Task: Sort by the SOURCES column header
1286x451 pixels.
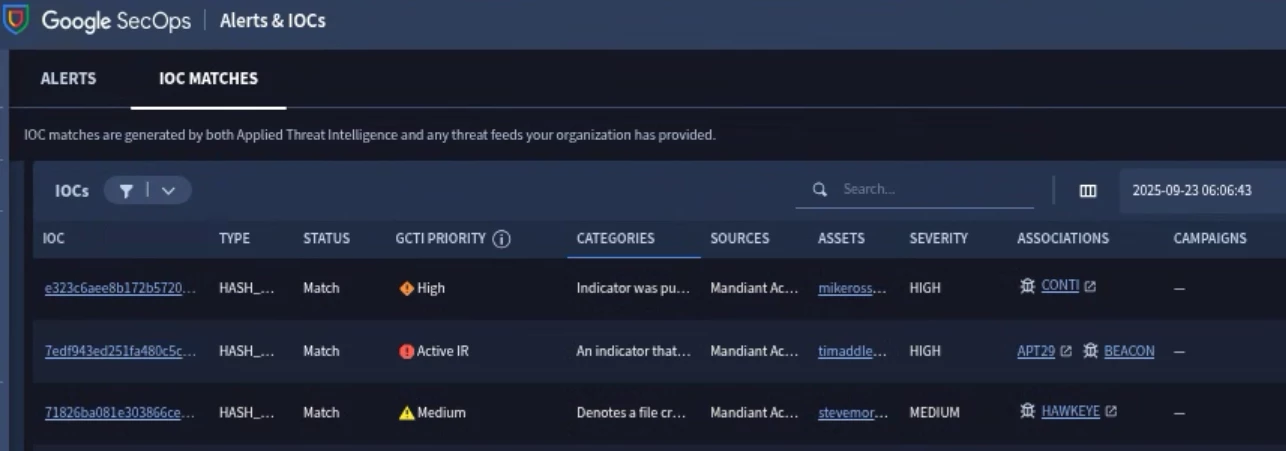Action: point(739,238)
